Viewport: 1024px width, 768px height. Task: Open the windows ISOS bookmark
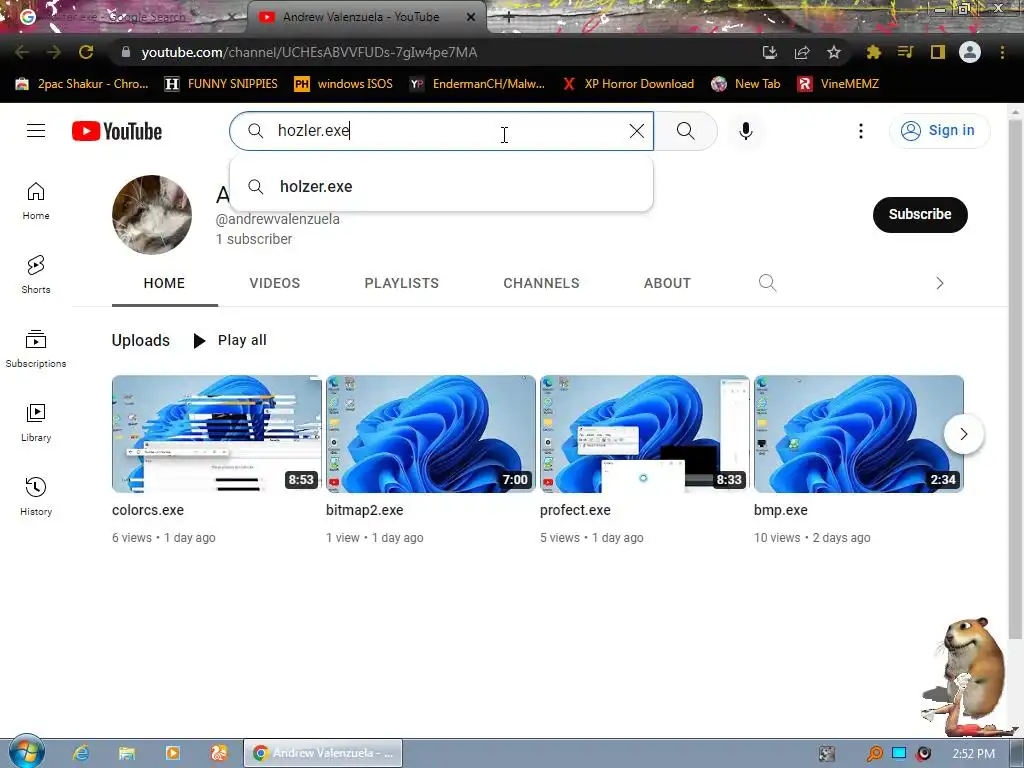pos(344,84)
